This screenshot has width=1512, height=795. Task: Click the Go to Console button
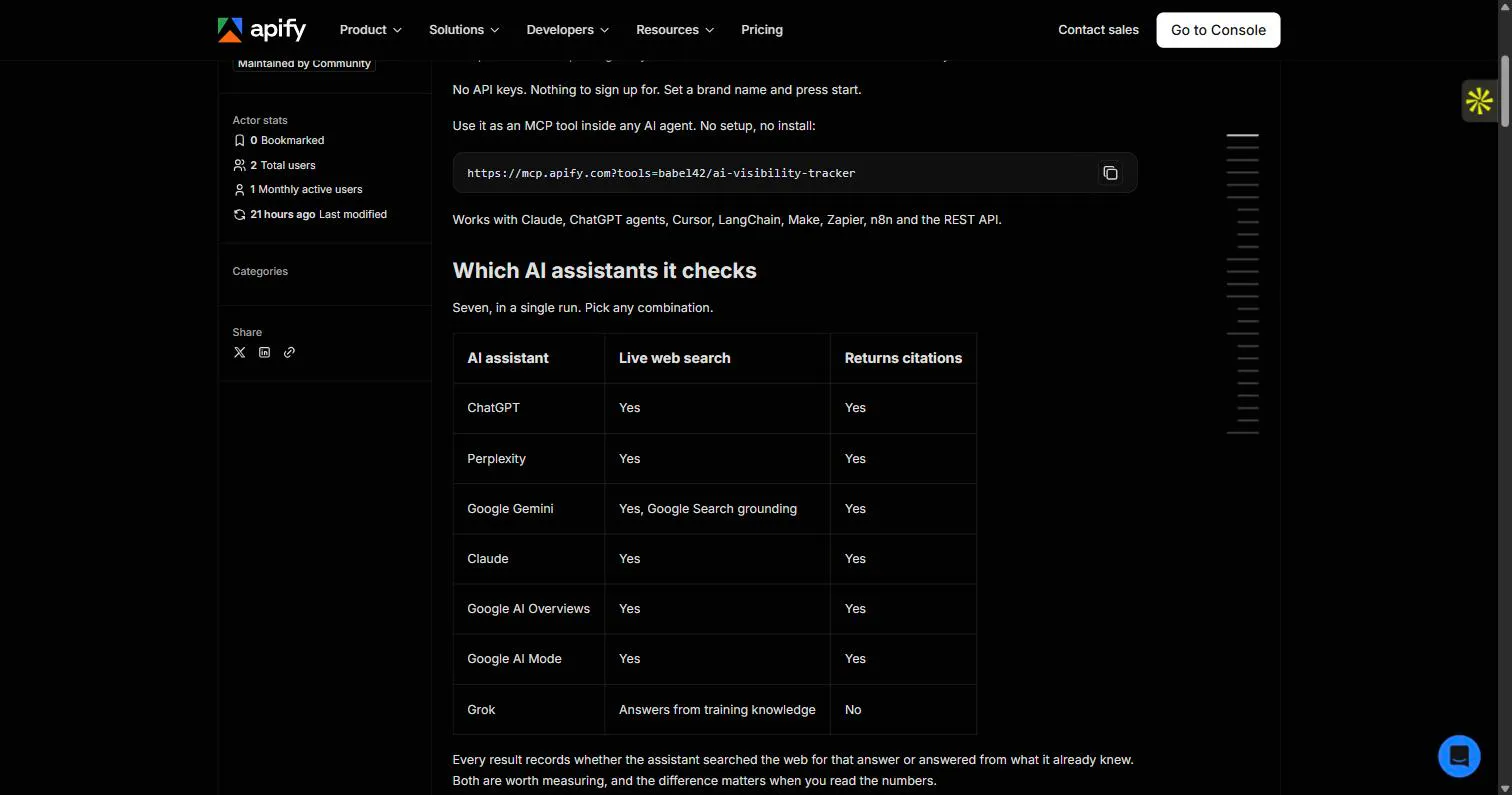tap(1218, 30)
